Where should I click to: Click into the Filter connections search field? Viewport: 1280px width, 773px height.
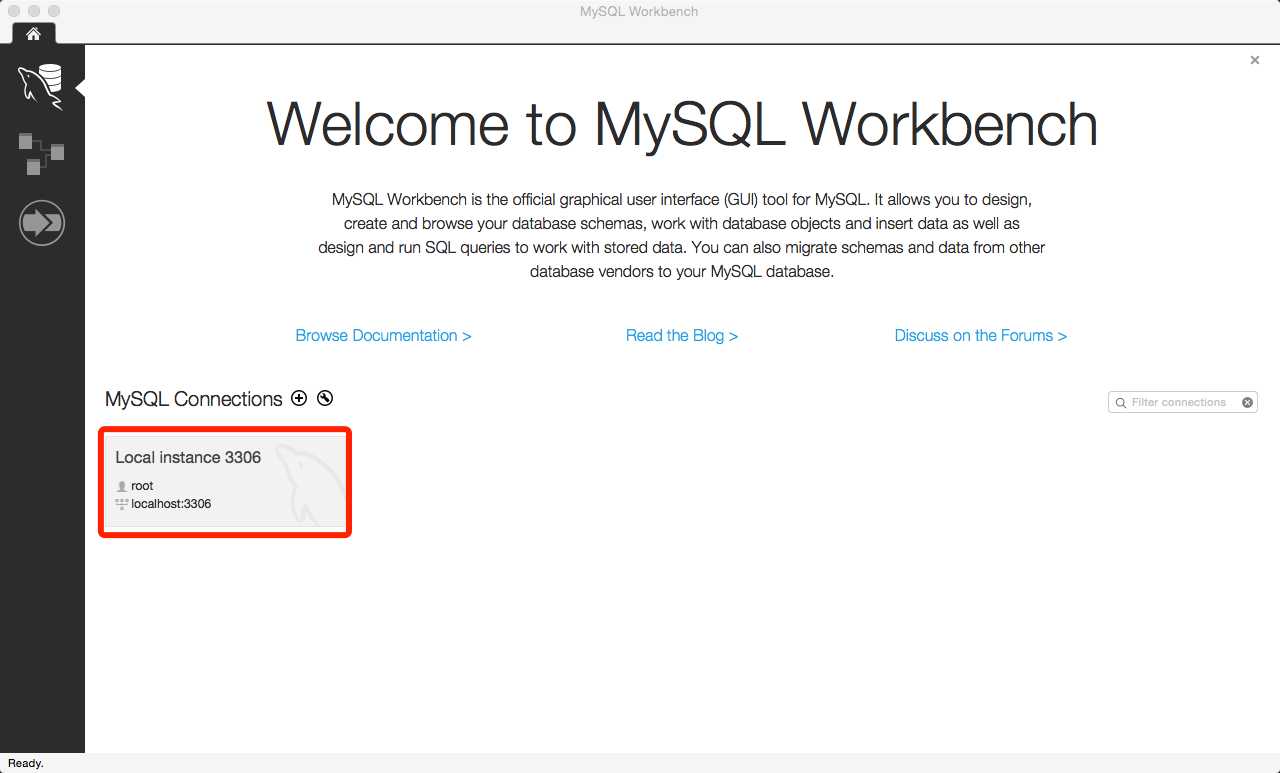1183,402
